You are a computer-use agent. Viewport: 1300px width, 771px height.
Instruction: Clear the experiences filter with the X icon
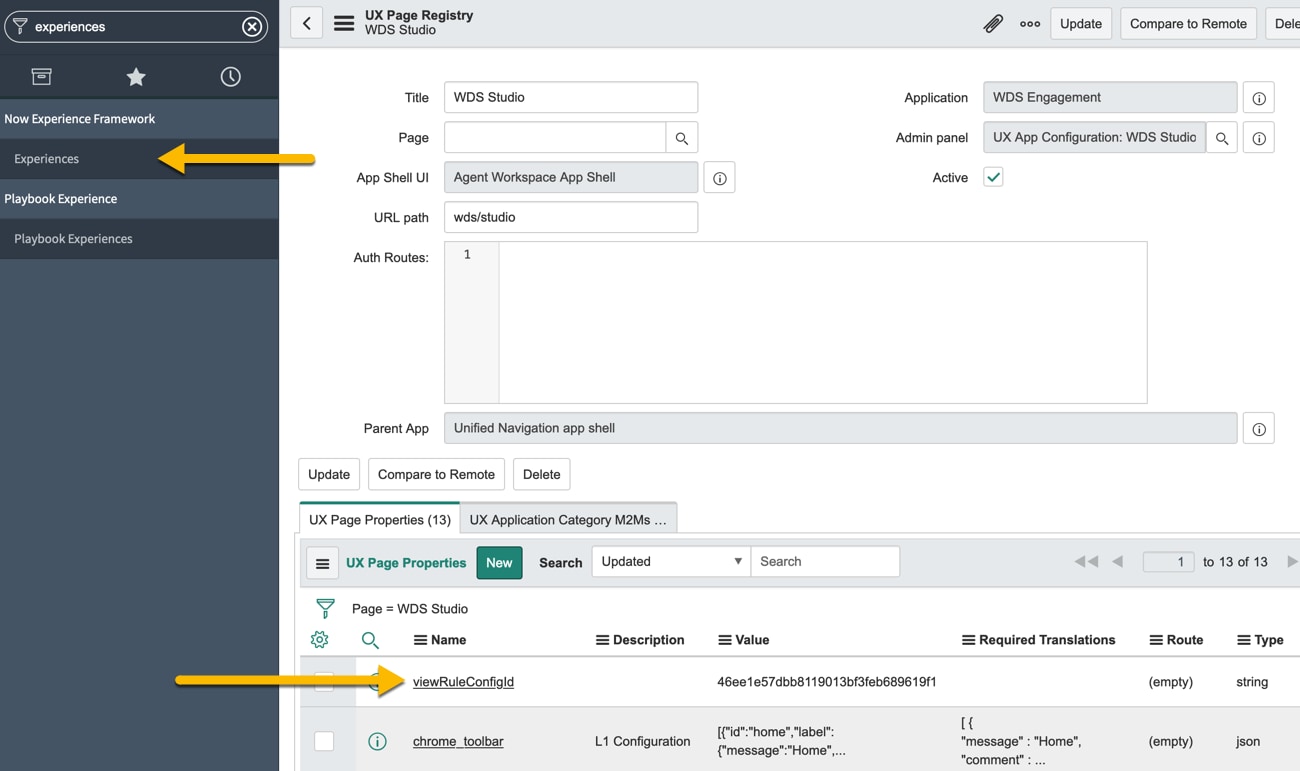point(251,26)
